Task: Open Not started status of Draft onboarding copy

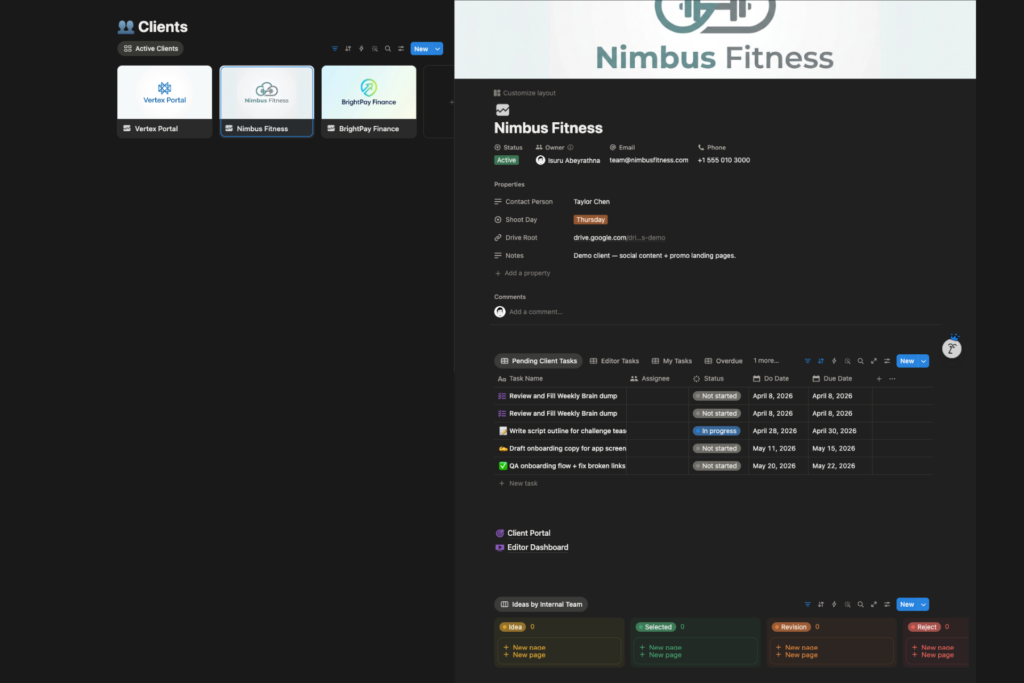Action: (716, 449)
